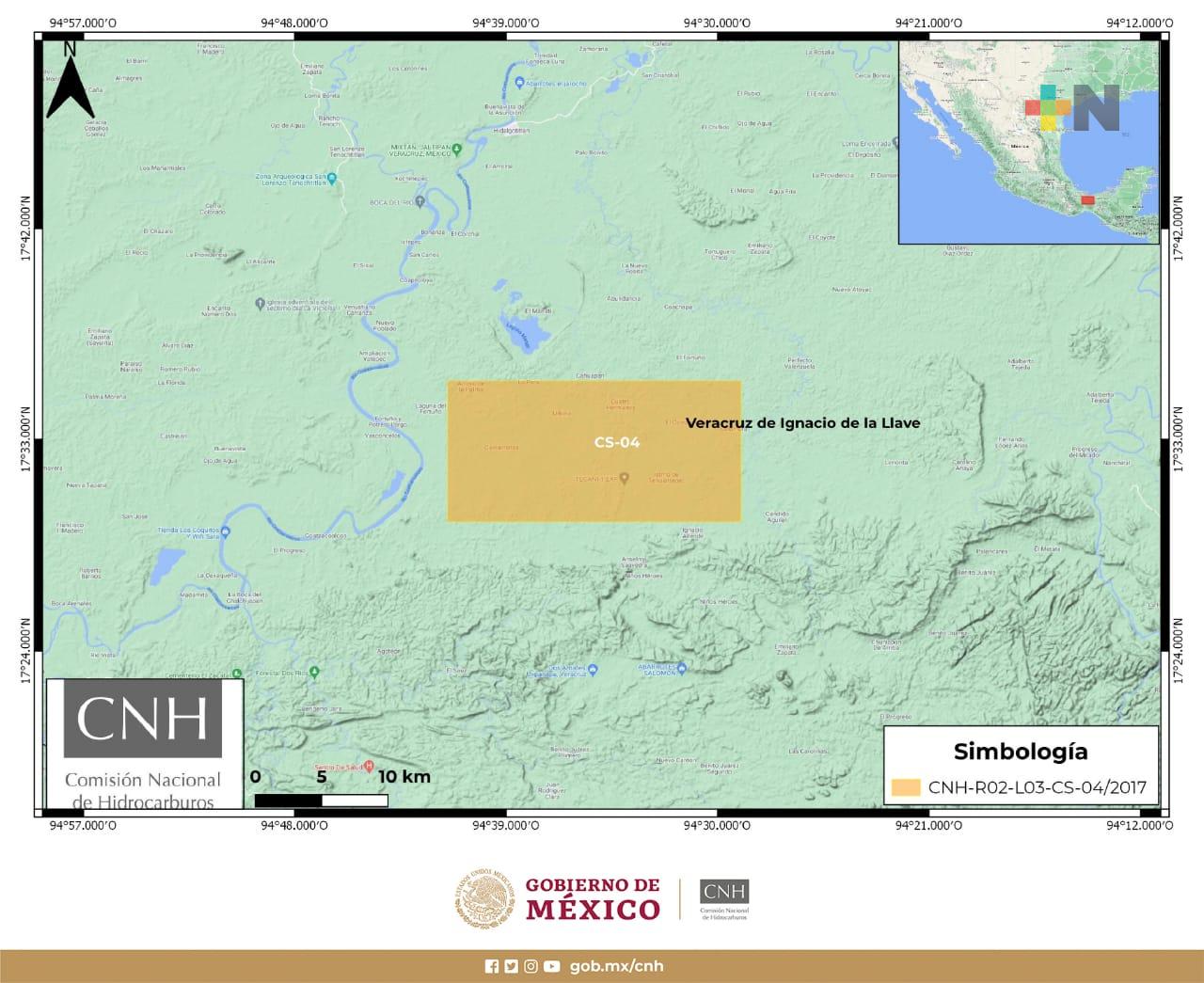
Task: Open the YouTube icon in the footer
Action: click(553, 966)
